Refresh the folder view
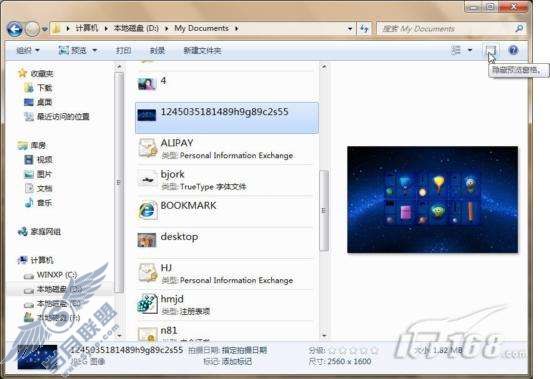The image size is (550, 379). pos(364,29)
